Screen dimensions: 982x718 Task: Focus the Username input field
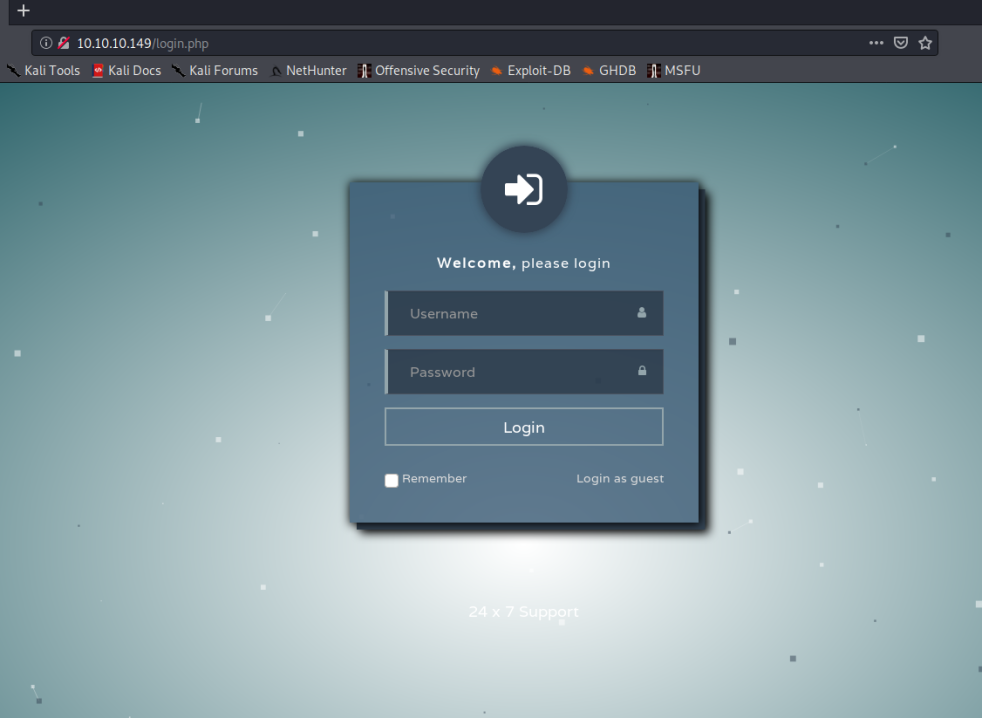(515, 313)
